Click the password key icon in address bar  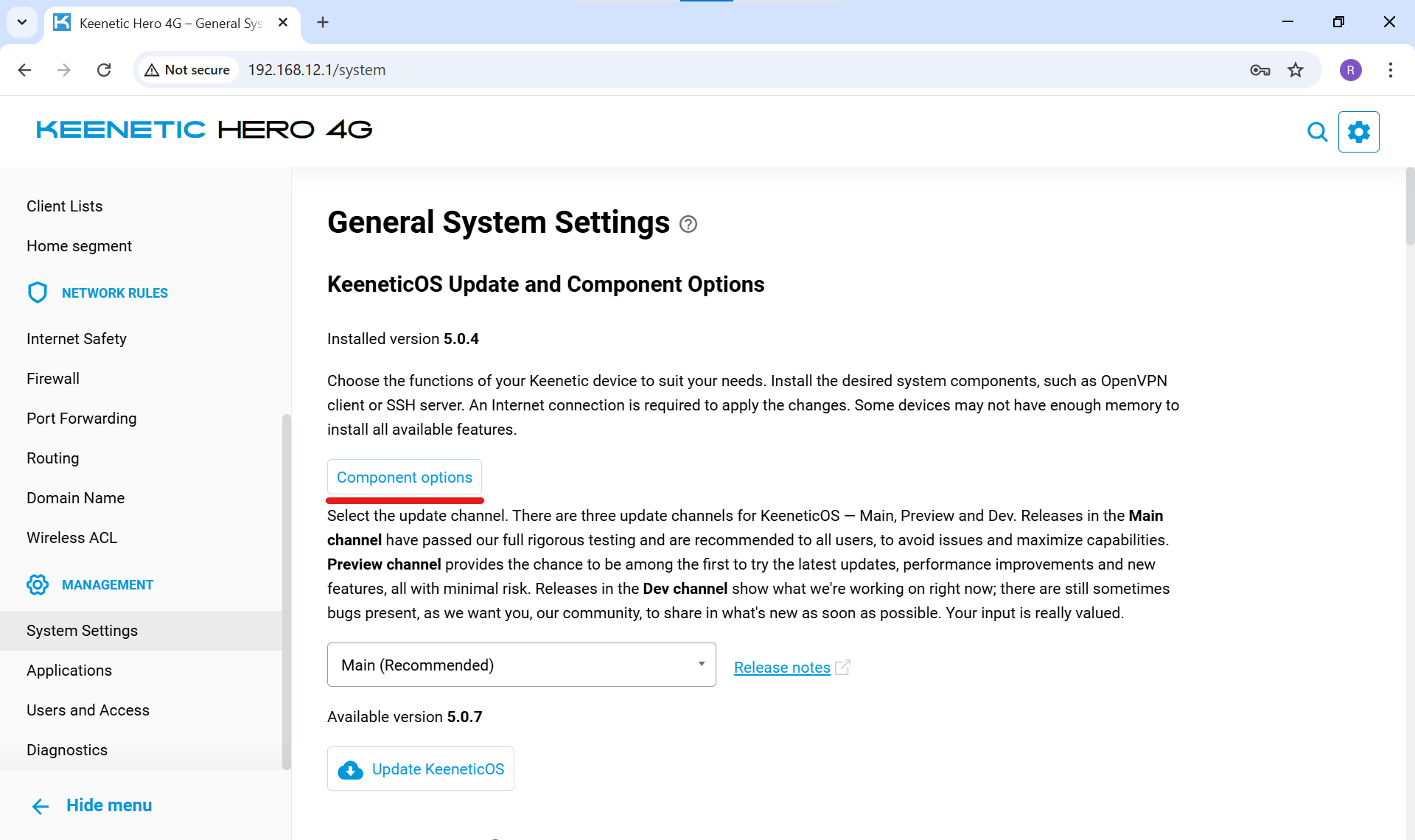tap(1259, 70)
